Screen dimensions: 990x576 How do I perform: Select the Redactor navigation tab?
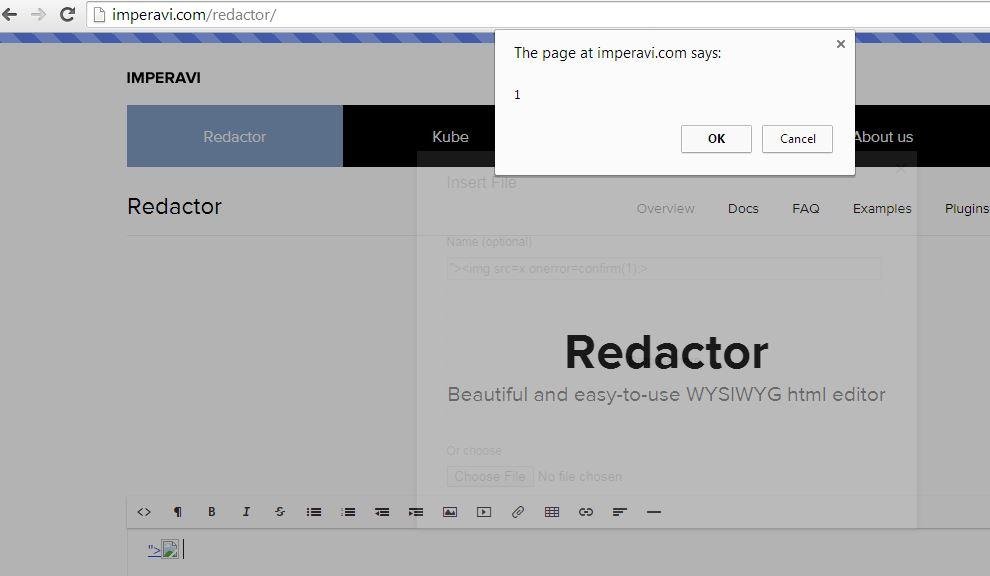pyautogui.click(x=234, y=136)
